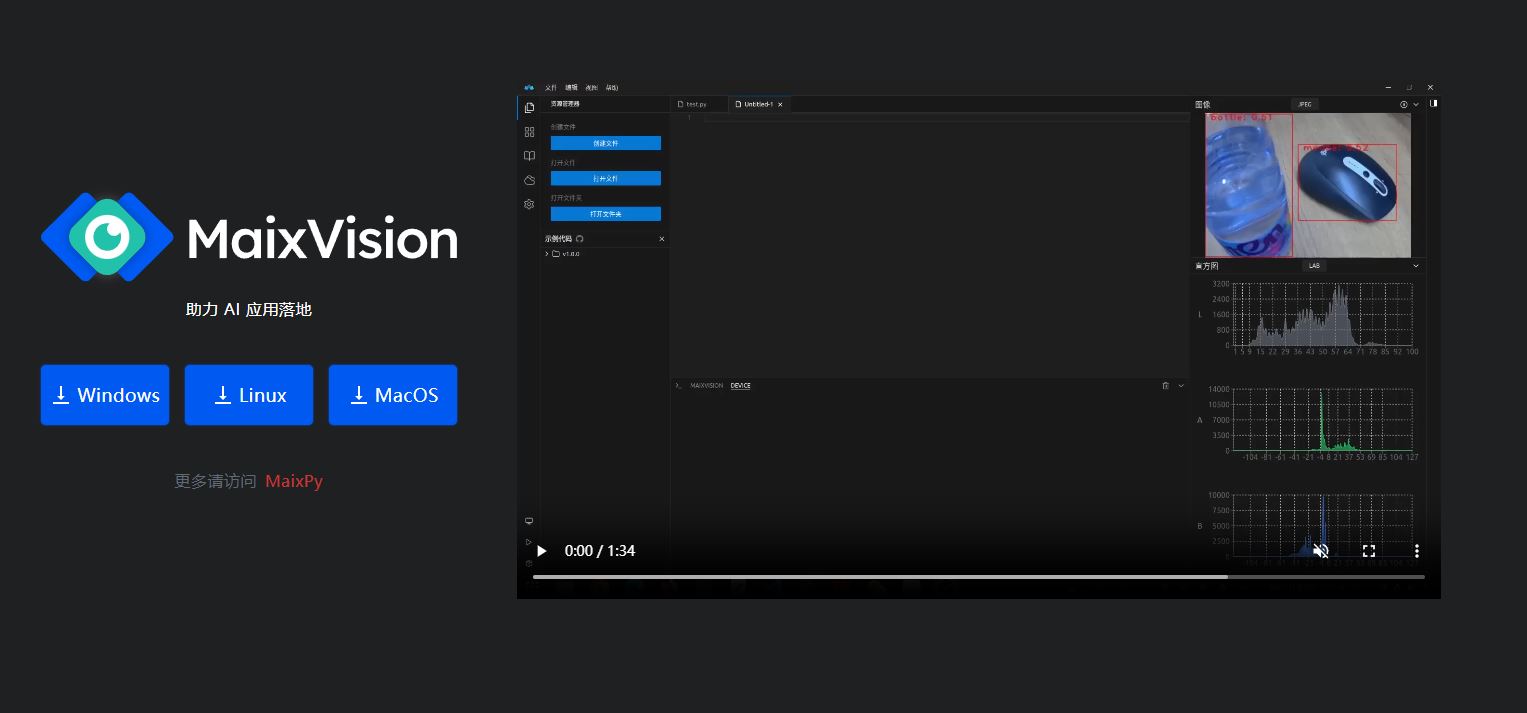The width and height of the screenshot is (1527, 713).
Task: Switch to the DEVICE terminal tab
Action: tap(740, 385)
